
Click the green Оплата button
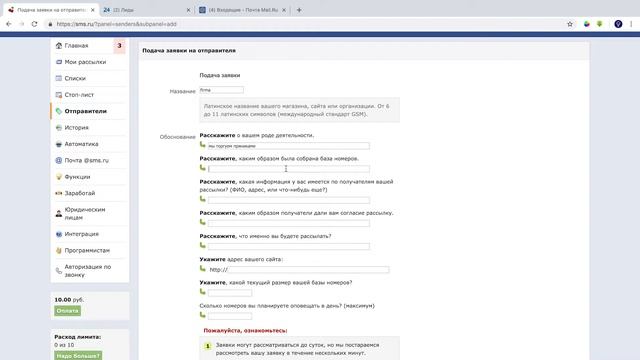(67, 311)
